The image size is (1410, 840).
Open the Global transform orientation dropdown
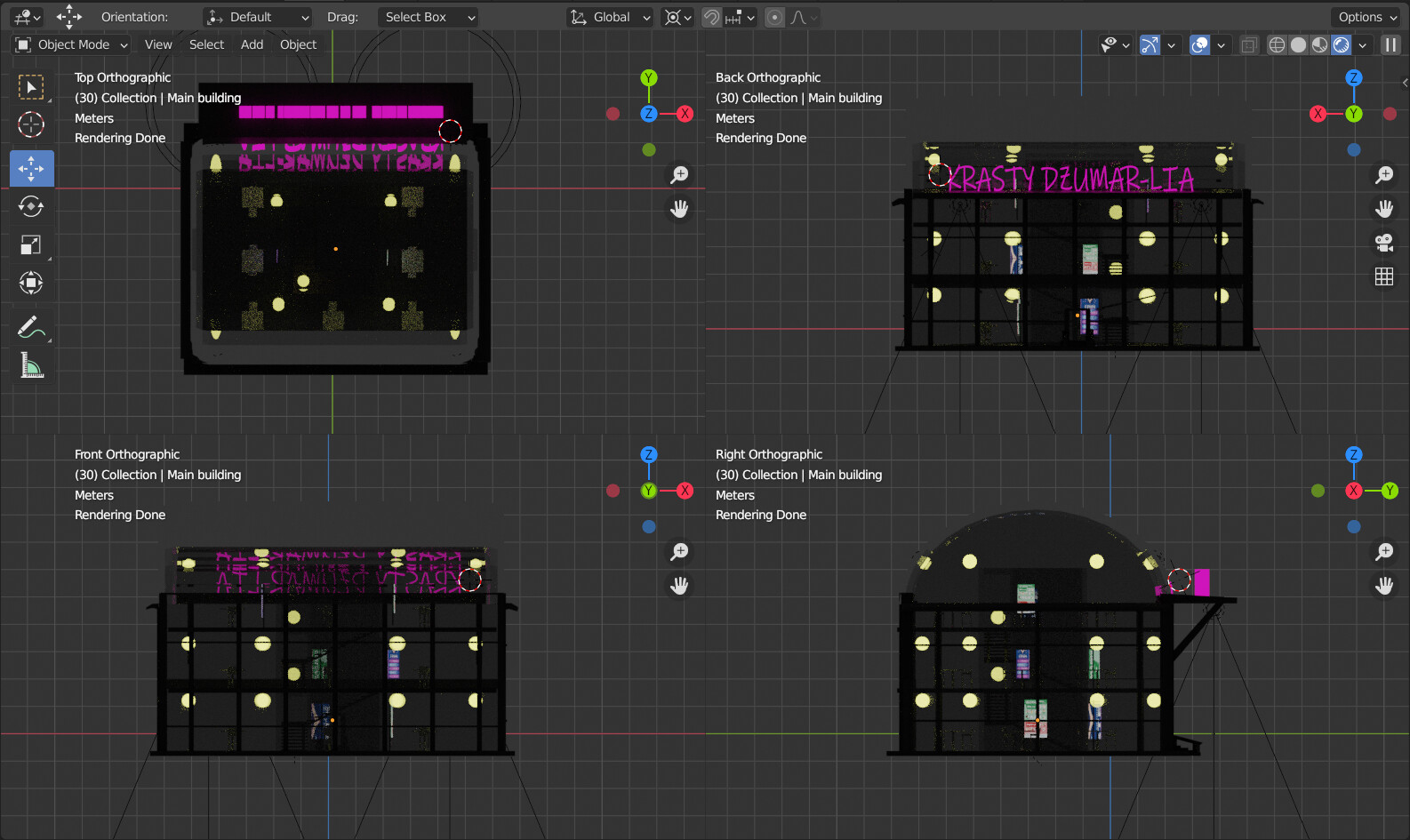pyautogui.click(x=611, y=17)
